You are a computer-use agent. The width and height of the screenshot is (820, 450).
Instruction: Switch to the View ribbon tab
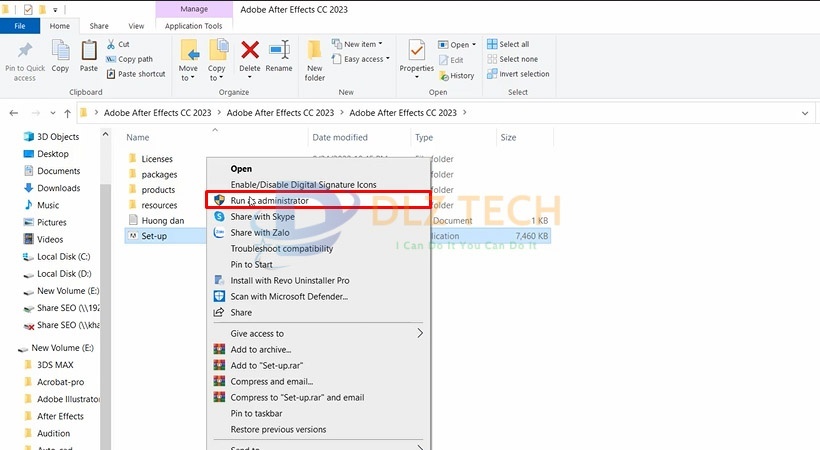coord(136,25)
